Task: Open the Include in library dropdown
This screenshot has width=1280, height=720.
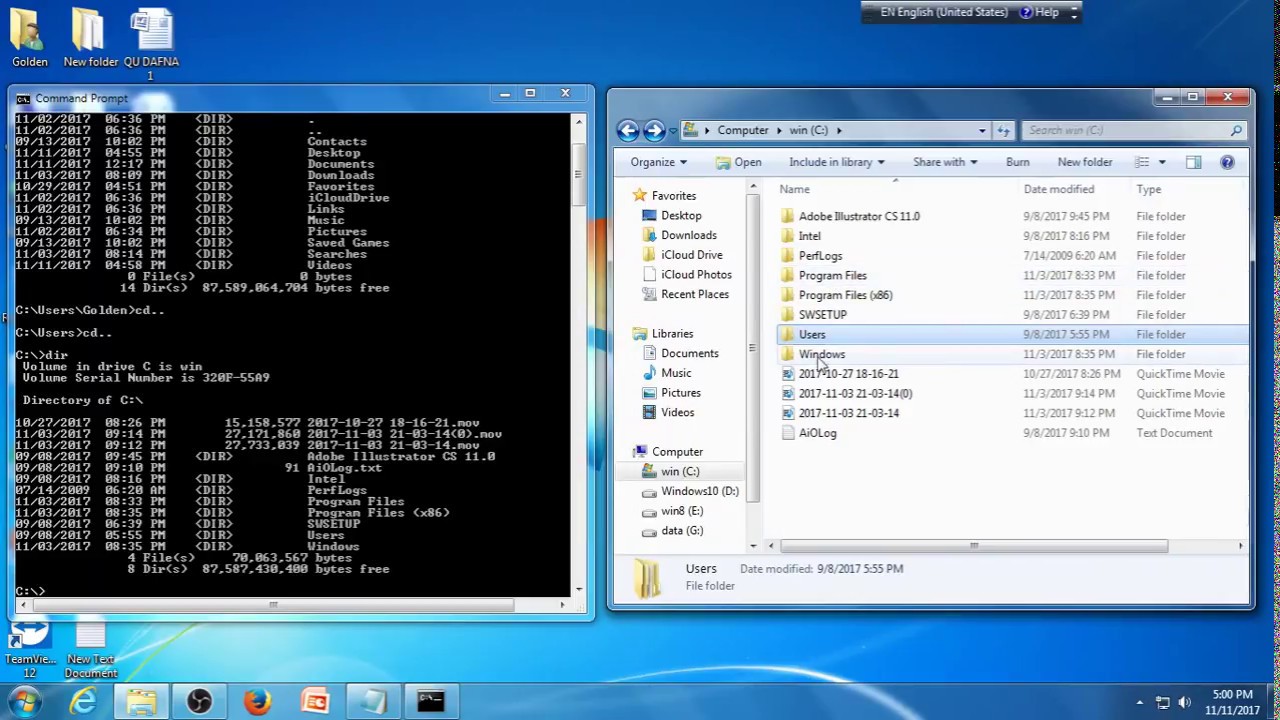Action: coord(837,162)
